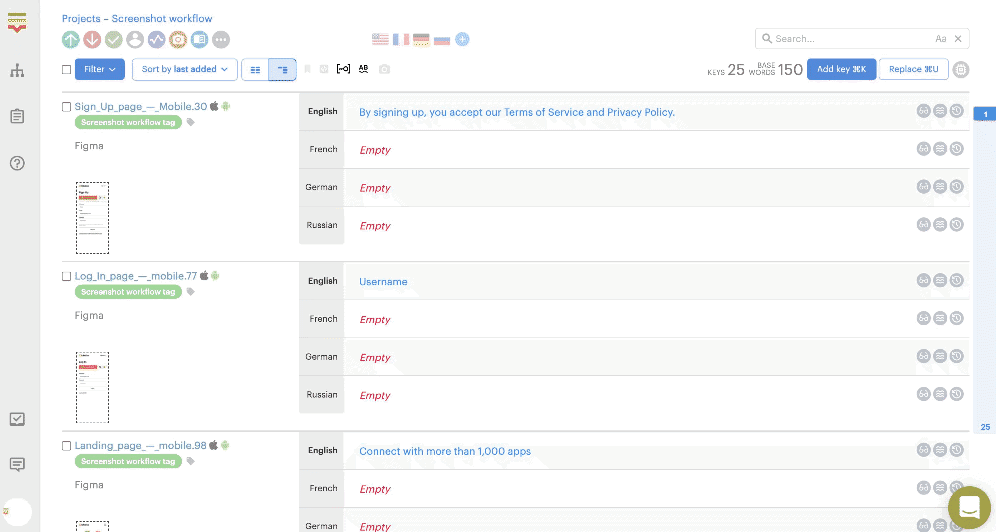Edit the English translation 'Username'
This screenshot has height=532, width=996.
click(383, 282)
